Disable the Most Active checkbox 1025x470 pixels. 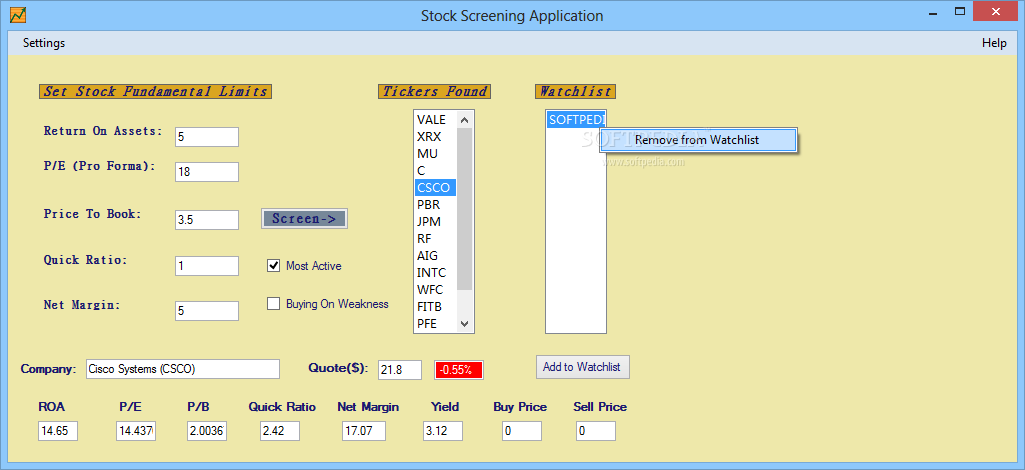click(273, 265)
